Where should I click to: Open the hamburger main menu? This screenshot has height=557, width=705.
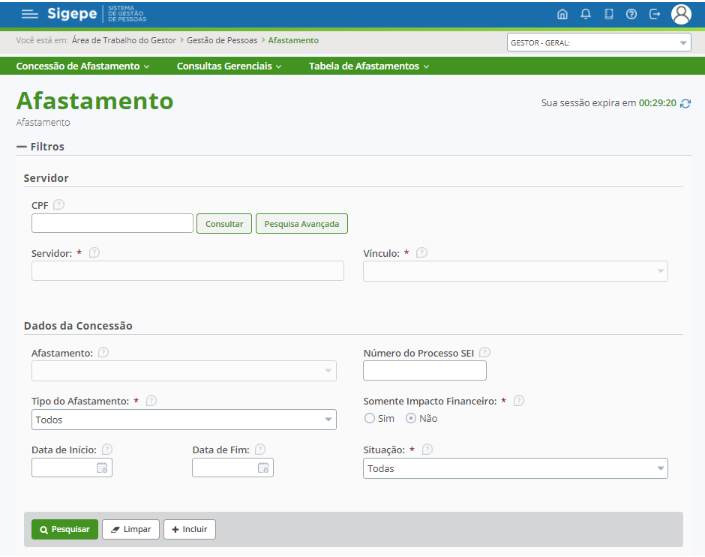[x=29, y=14]
